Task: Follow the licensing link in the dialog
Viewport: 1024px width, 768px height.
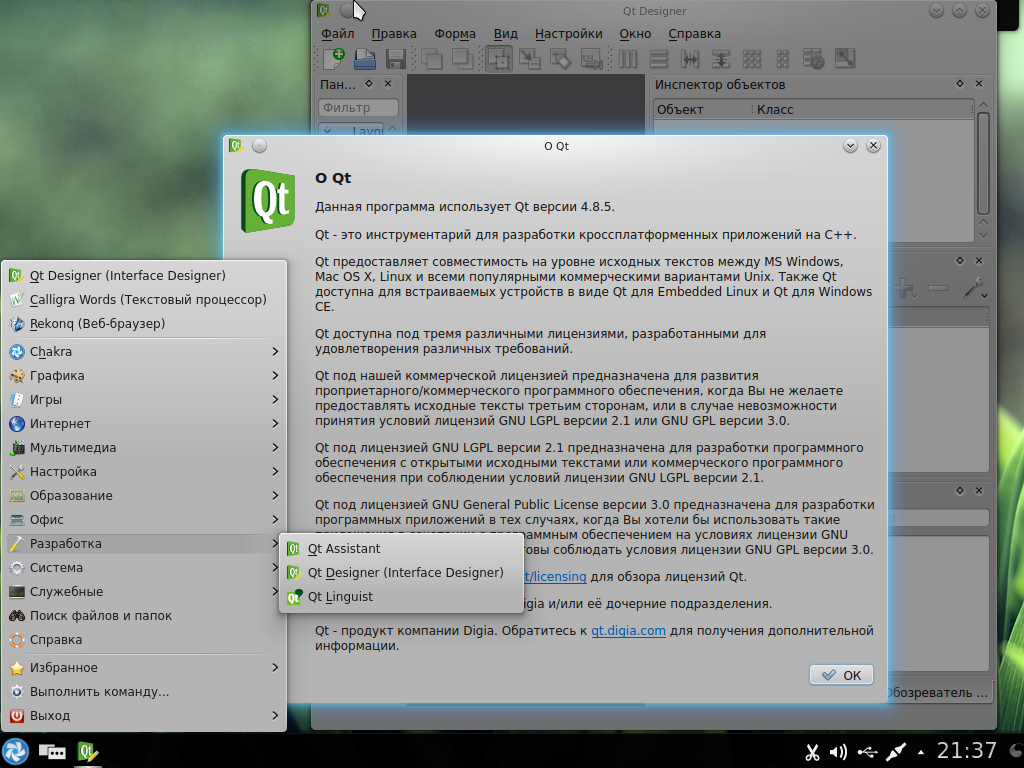Action: 556,577
